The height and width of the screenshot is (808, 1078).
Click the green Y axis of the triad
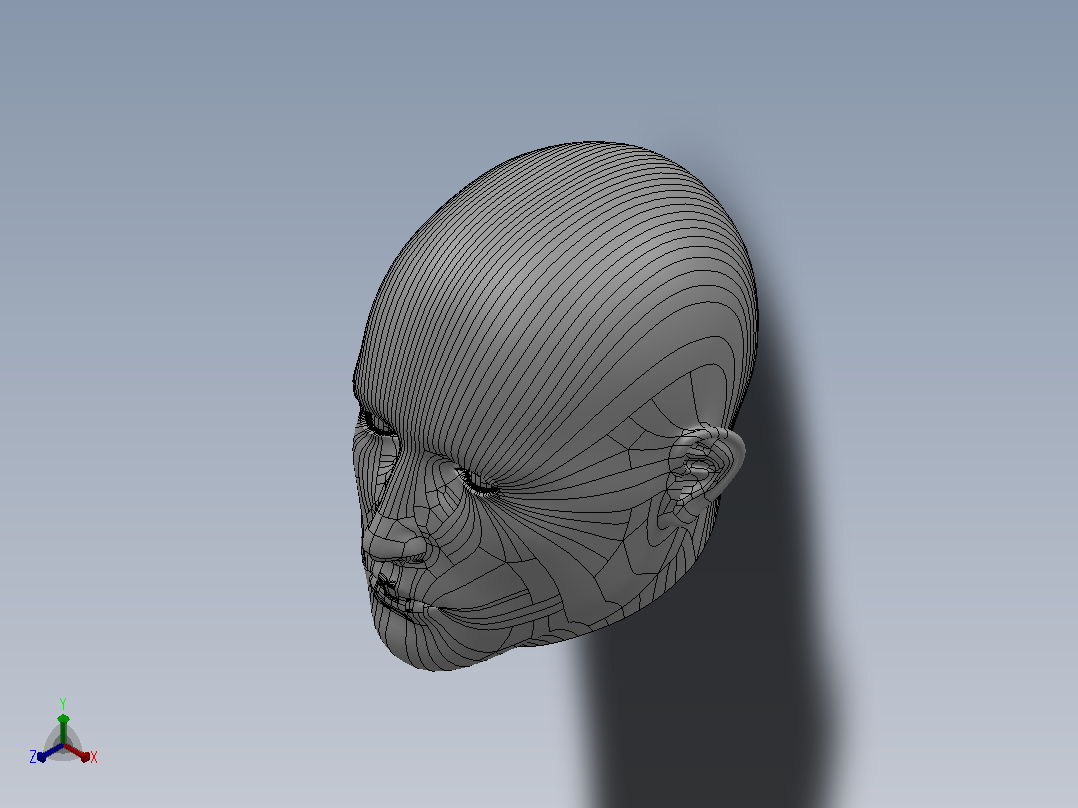click(63, 729)
